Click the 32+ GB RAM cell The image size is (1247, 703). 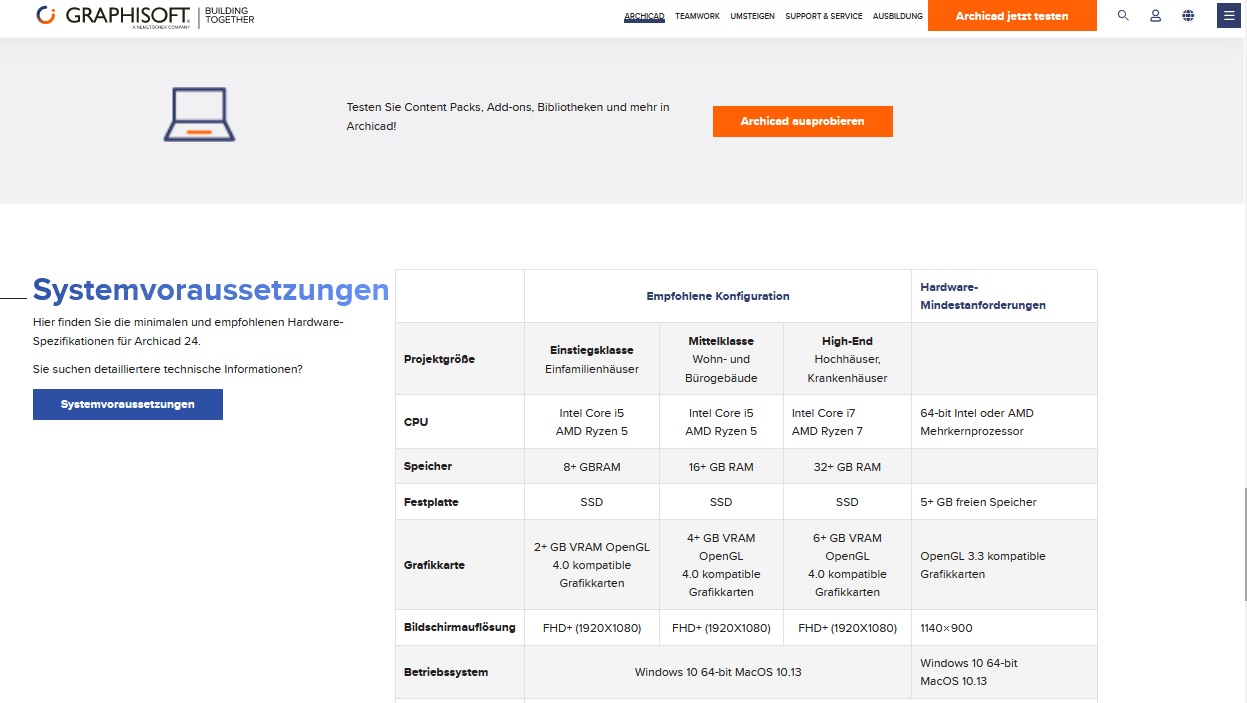pyautogui.click(x=847, y=466)
